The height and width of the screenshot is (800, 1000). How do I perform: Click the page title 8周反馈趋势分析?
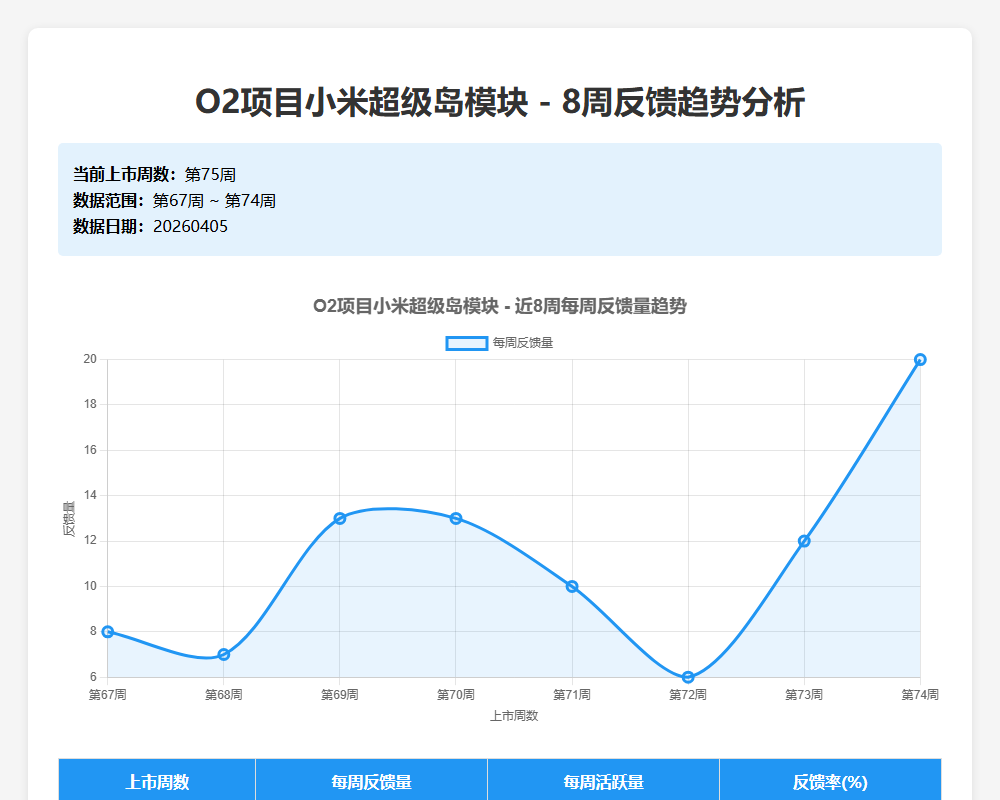[683, 102]
